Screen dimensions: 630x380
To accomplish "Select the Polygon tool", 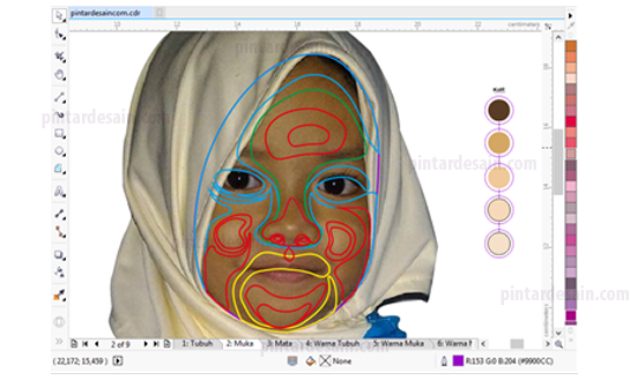I will [60, 169].
